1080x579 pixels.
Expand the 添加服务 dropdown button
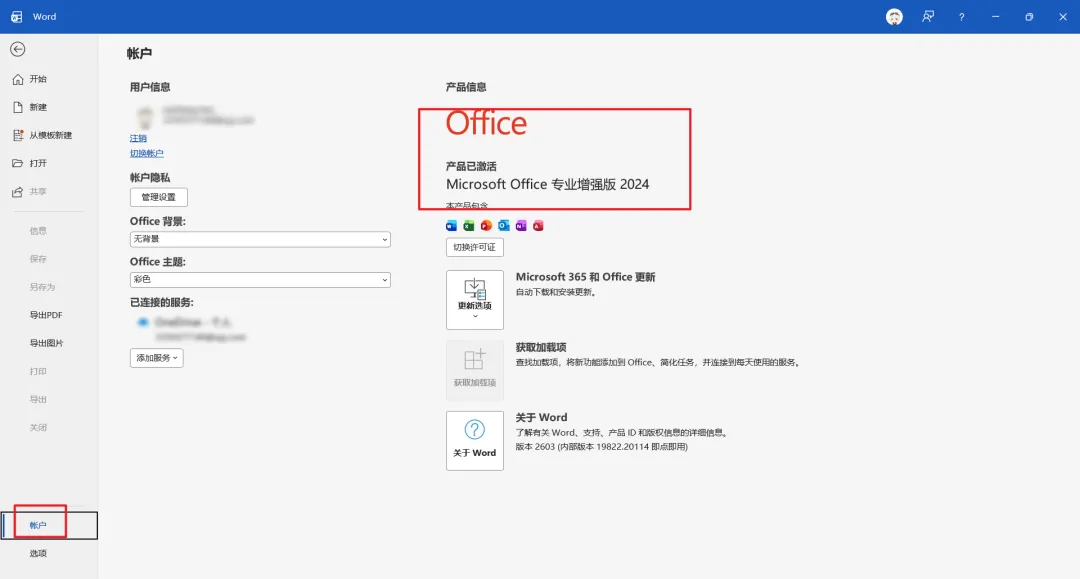[156, 358]
